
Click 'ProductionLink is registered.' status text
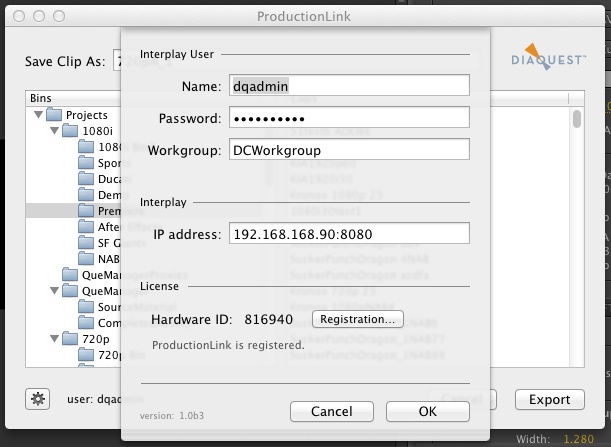tap(228, 345)
